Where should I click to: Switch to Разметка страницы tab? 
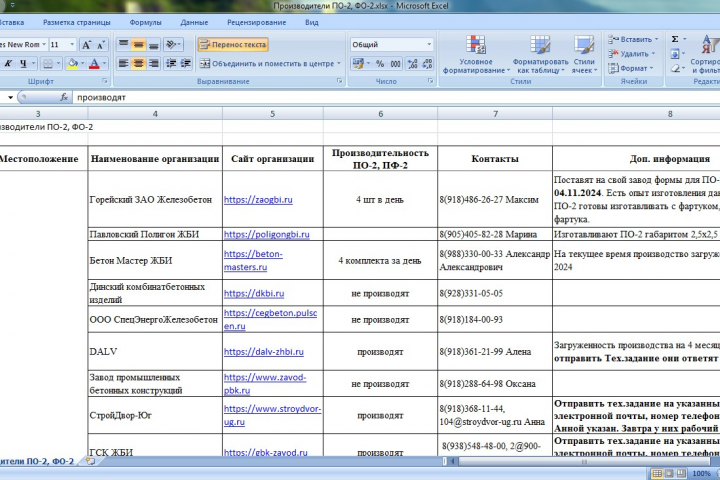pyautogui.click(x=77, y=22)
